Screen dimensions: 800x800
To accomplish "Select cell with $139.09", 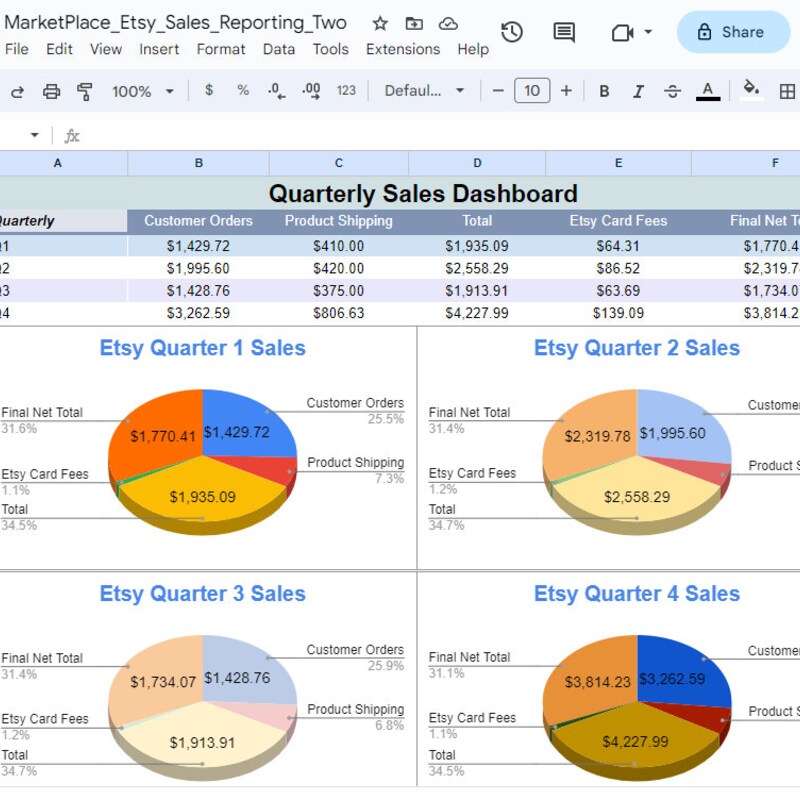I will pyautogui.click(x=618, y=313).
